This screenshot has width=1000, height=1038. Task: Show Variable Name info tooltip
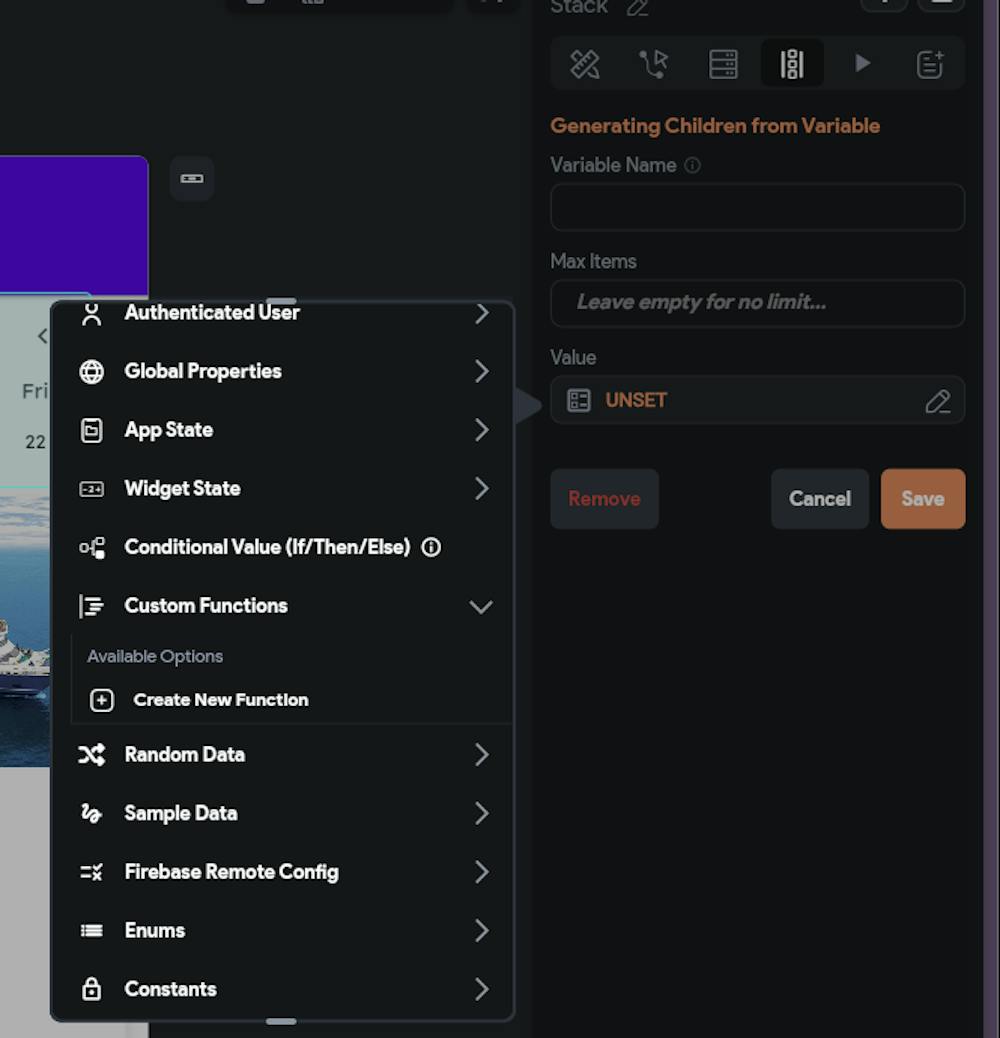tap(692, 165)
